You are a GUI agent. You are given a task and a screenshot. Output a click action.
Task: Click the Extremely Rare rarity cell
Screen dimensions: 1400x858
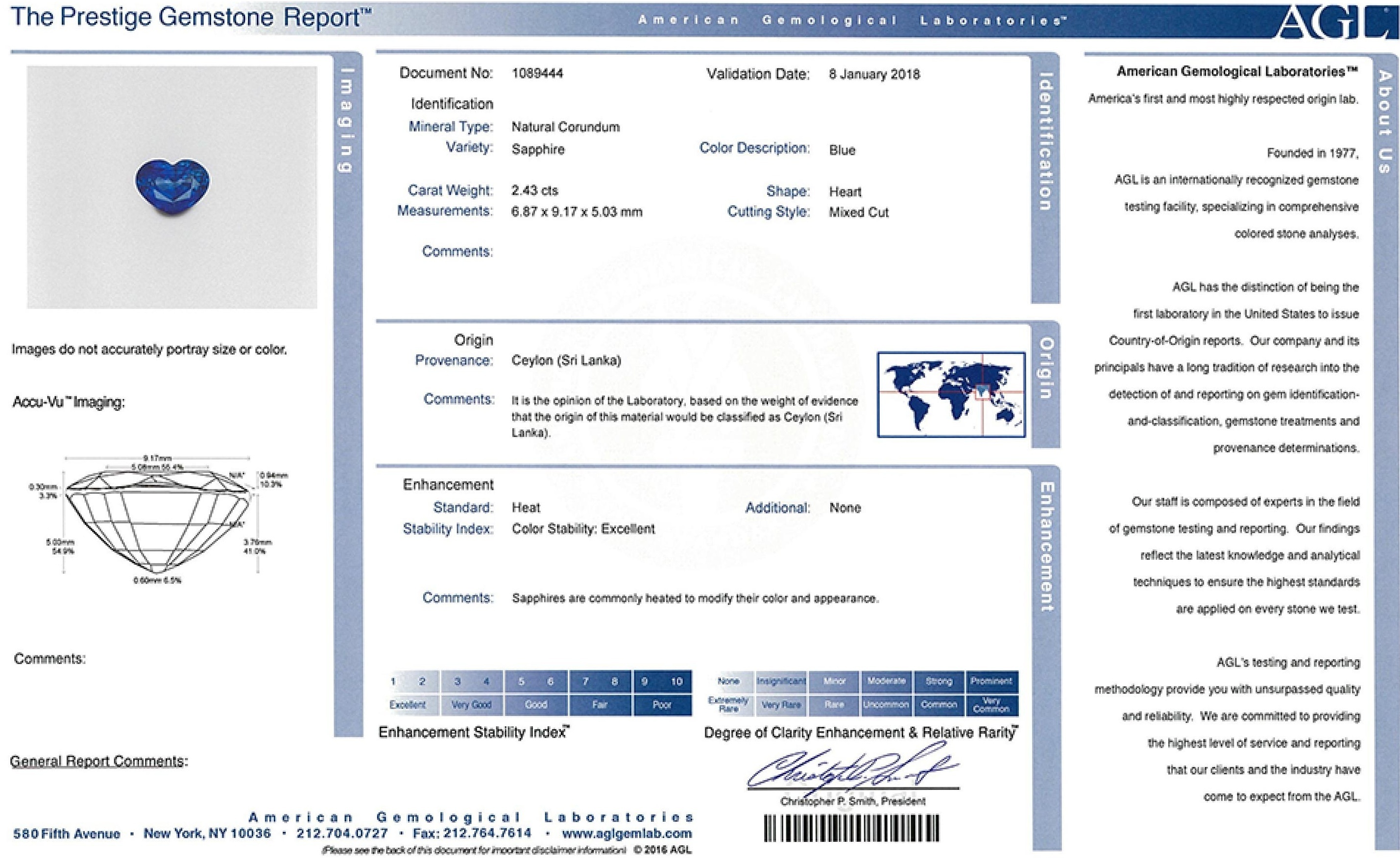pos(728,705)
